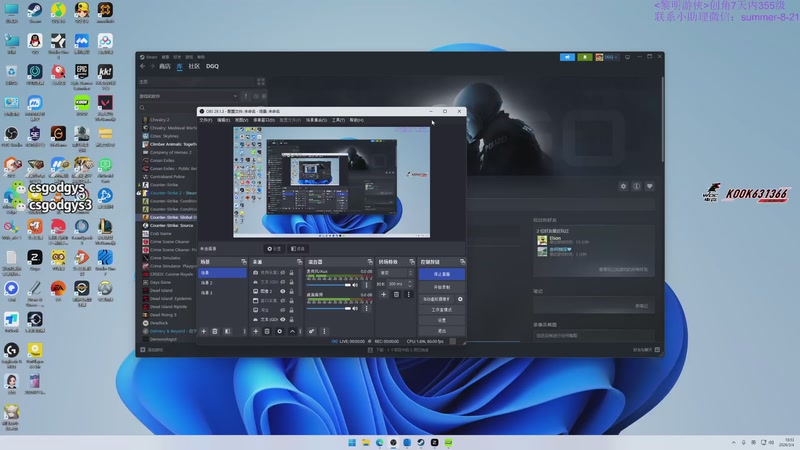Viewport: 800px width, 450px height.
Task: Open advanced audio properties in mixer footer
Action: pos(311,332)
